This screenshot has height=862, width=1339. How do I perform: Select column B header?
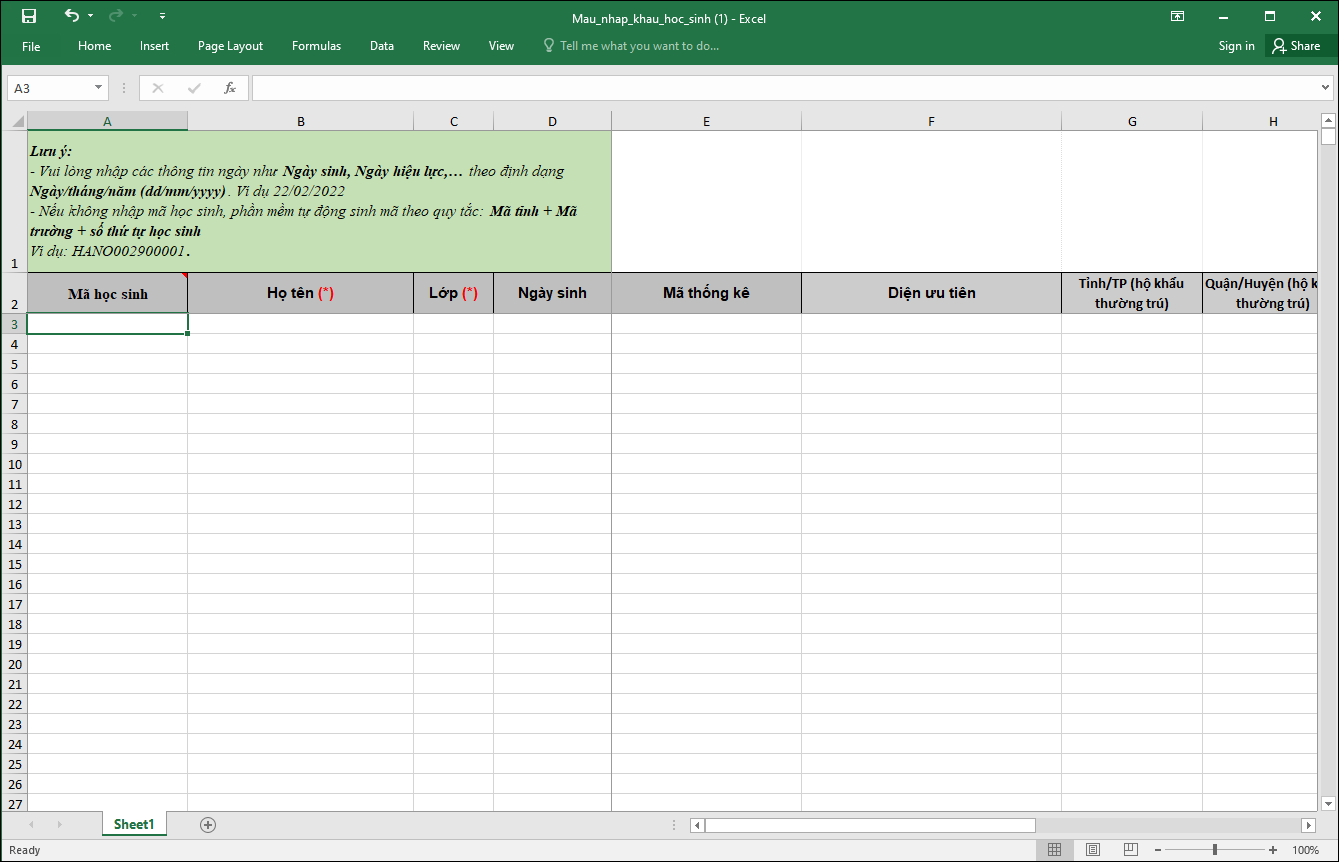click(300, 122)
